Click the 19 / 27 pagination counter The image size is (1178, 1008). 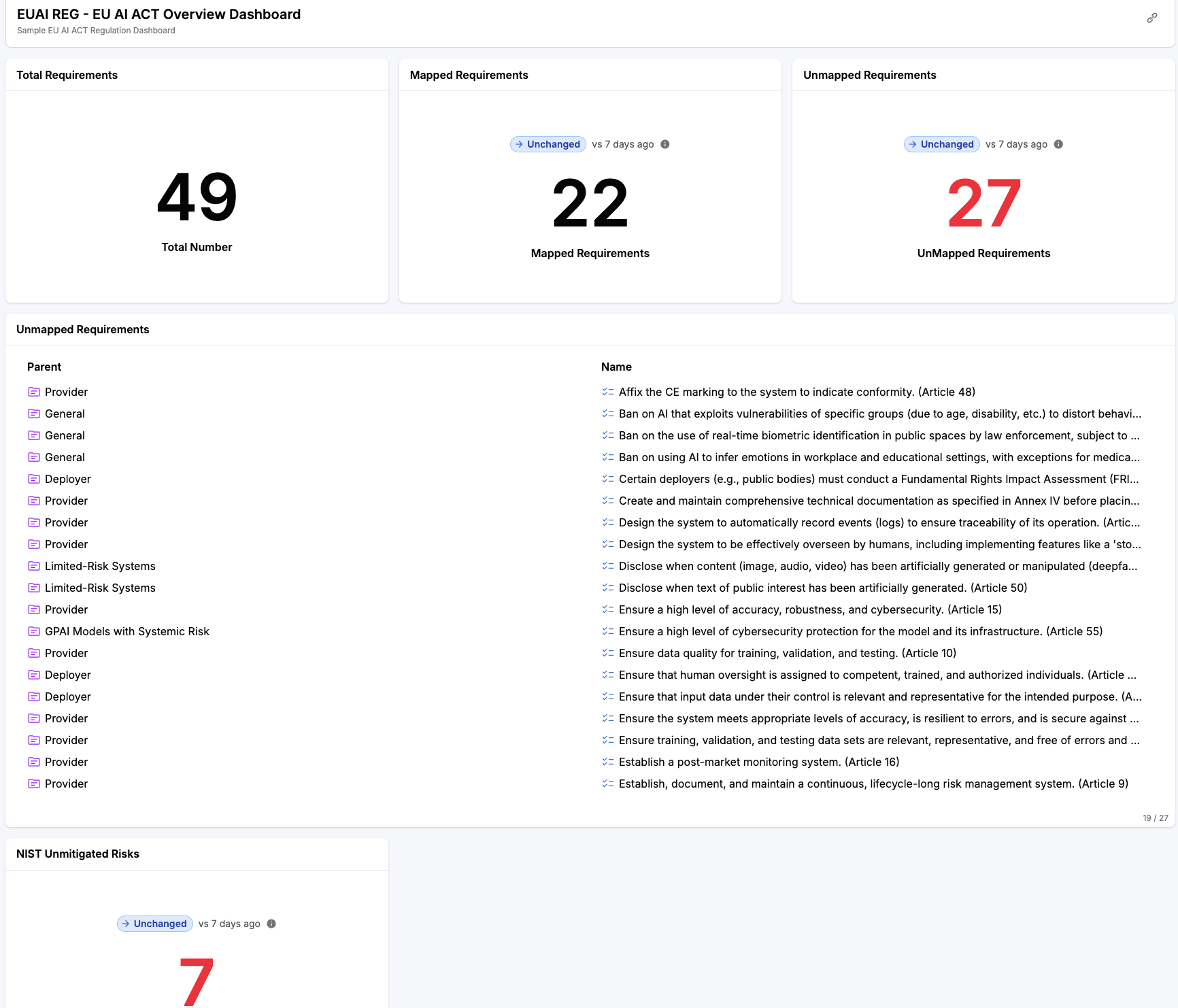point(1154,818)
